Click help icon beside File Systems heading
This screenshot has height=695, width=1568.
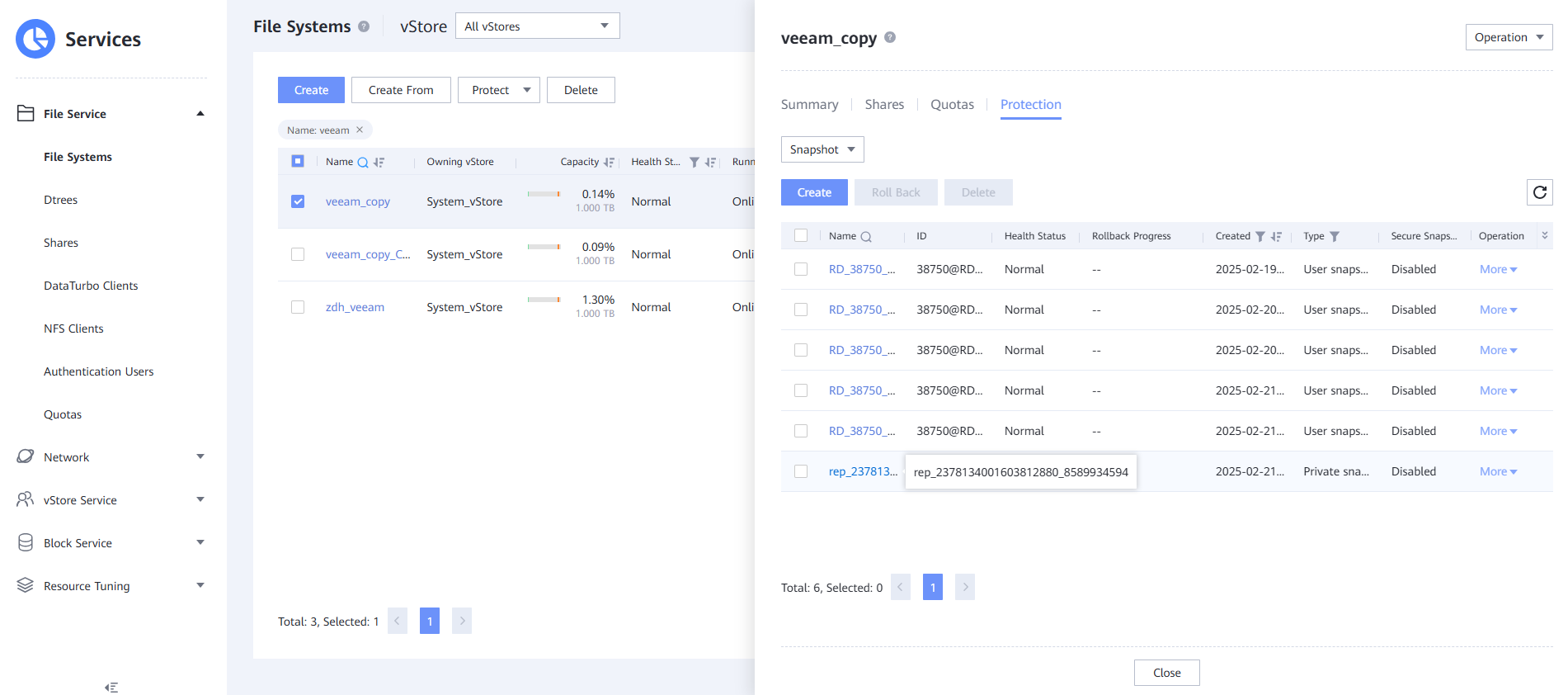364,26
